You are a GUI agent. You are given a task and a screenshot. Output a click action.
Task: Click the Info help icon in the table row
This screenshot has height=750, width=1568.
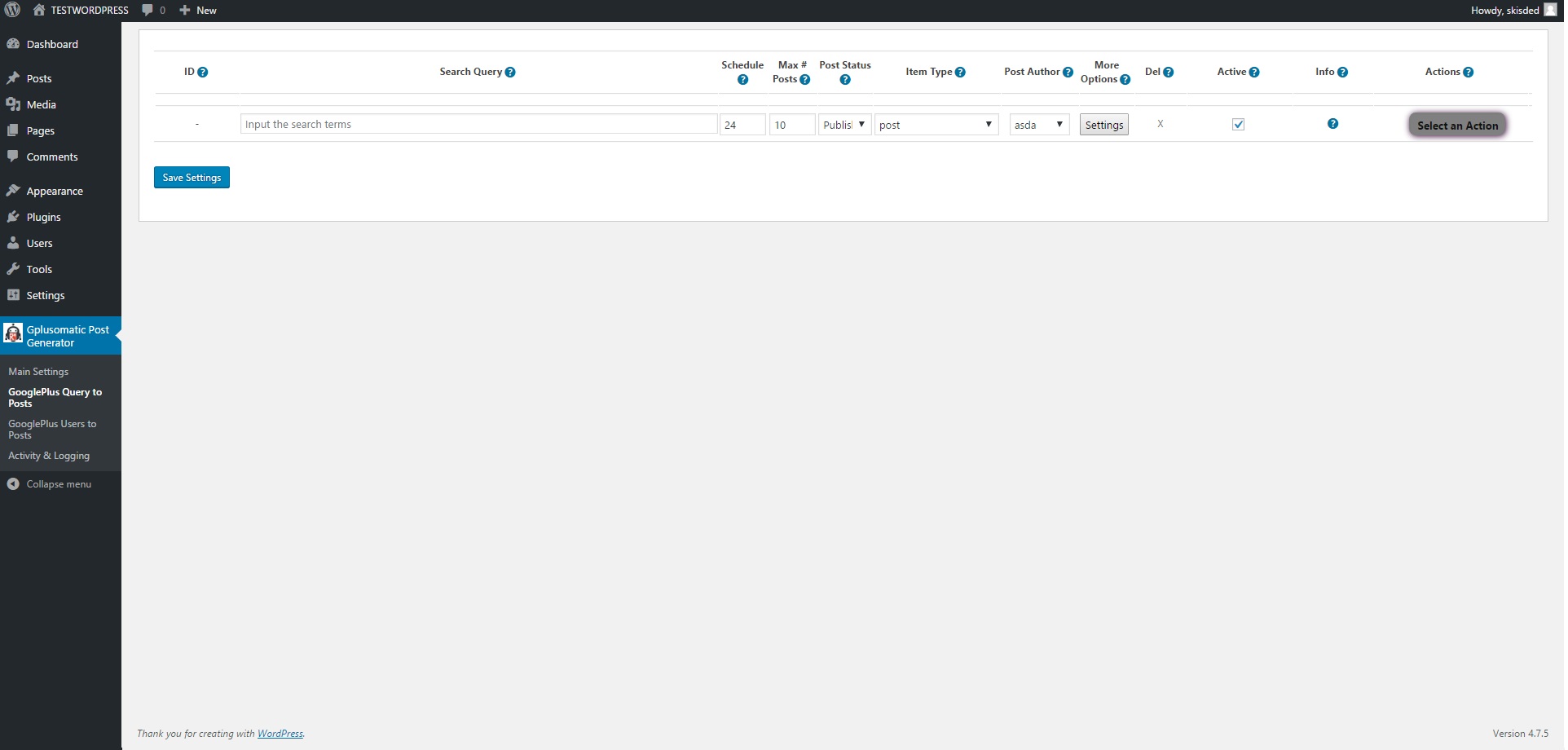1332,124
